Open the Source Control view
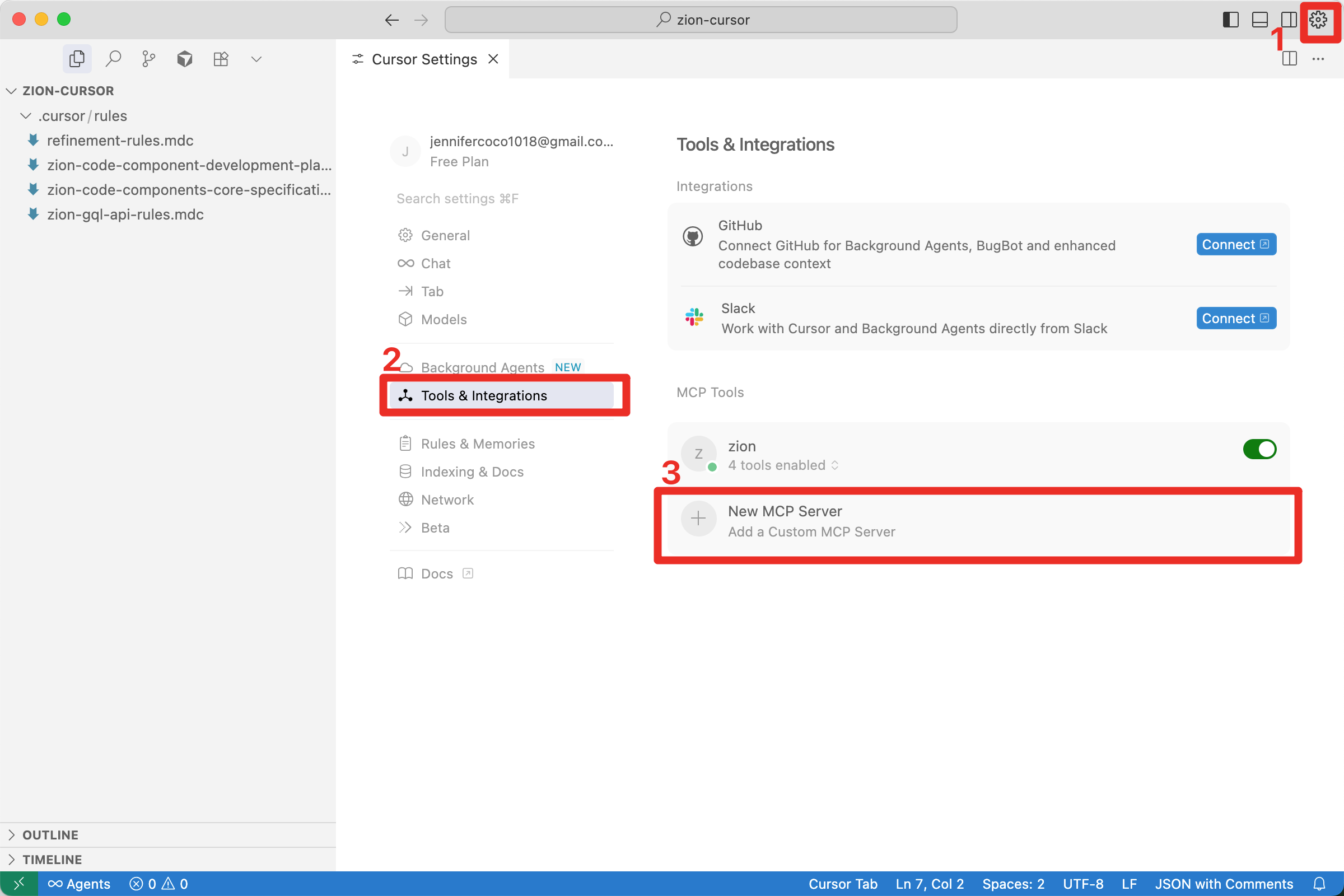This screenshot has width=1344, height=896. click(x=148, y=59)
